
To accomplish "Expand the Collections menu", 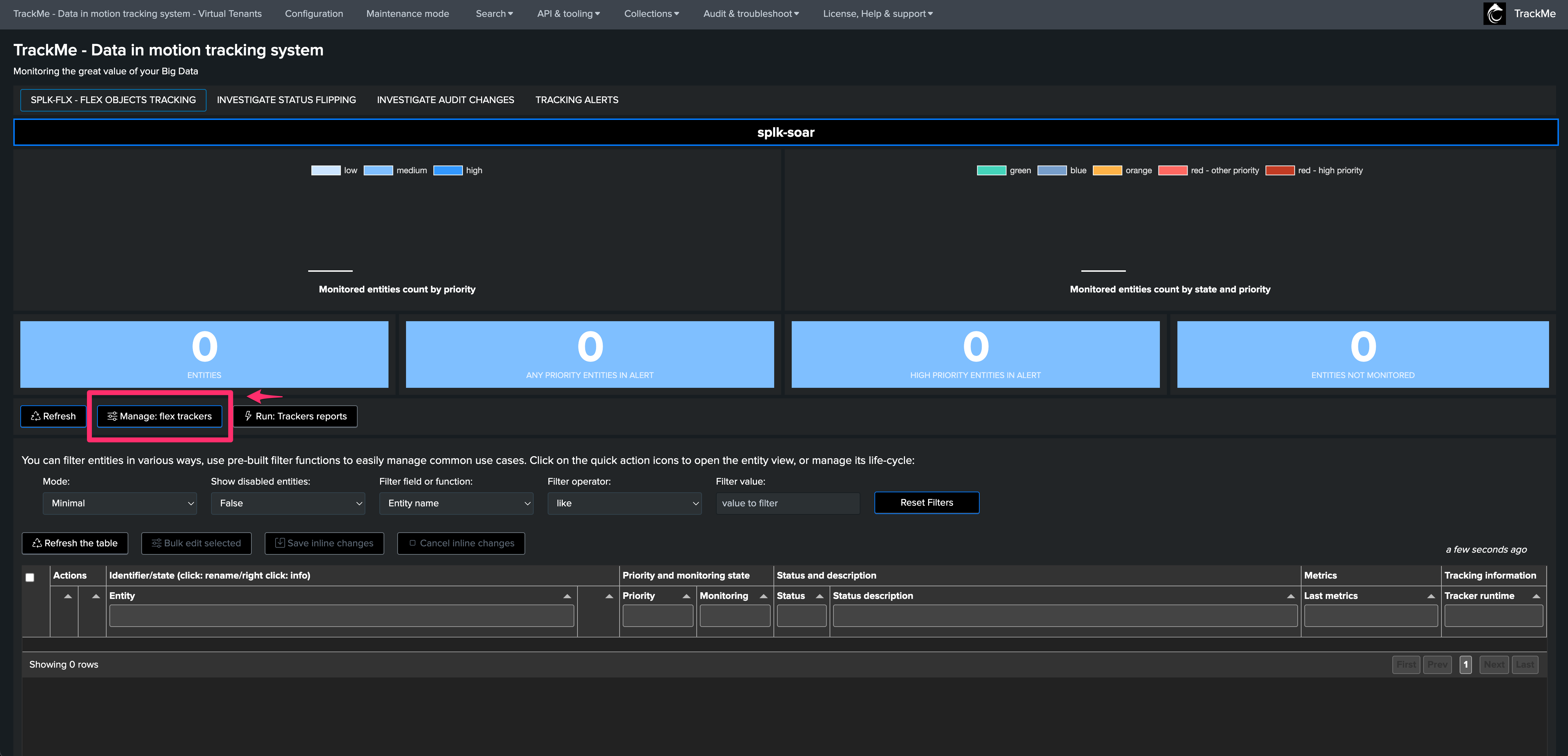I will [x=651, y=13].
